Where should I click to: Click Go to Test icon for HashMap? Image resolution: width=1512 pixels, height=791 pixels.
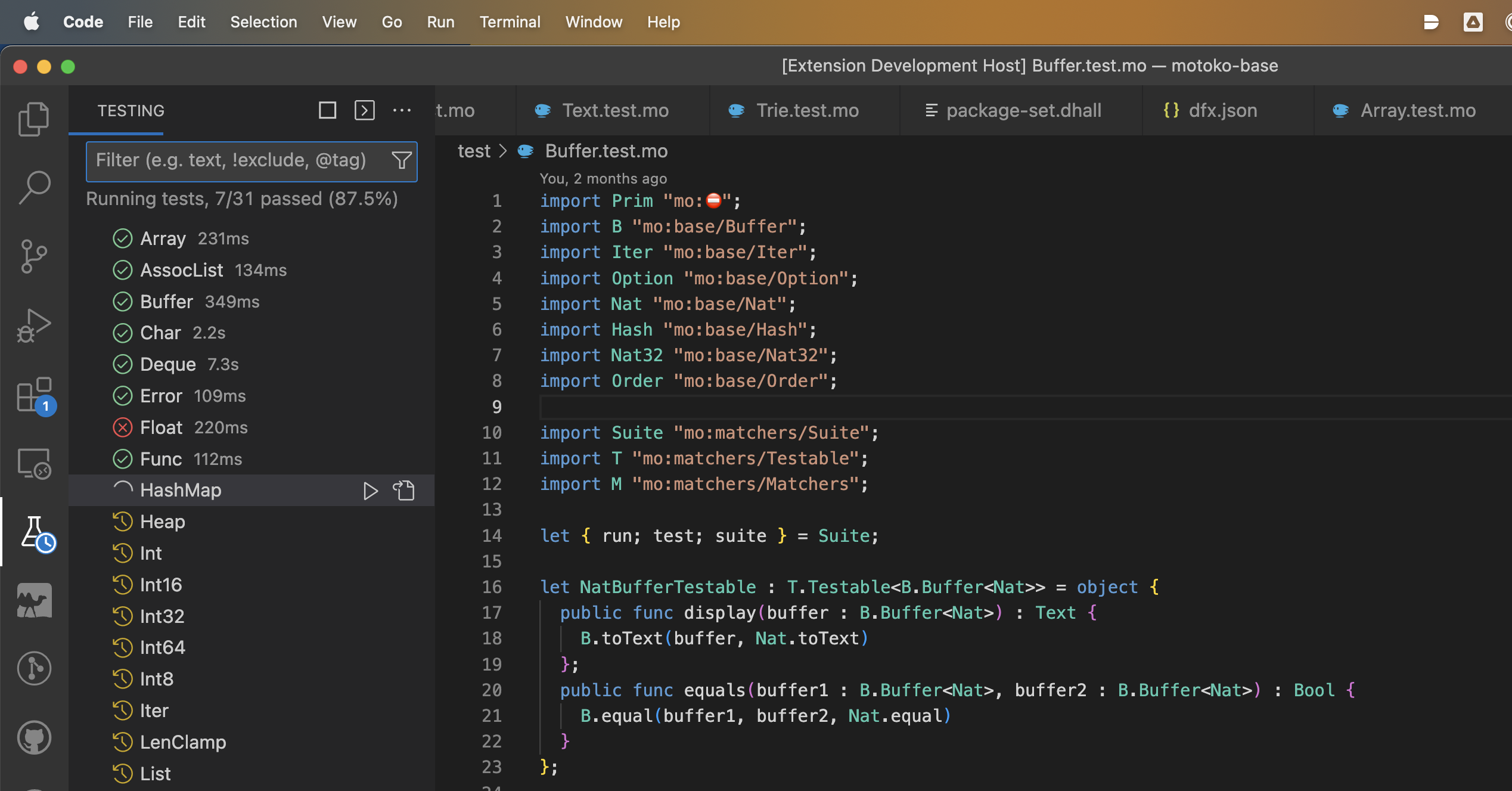(403, 490)
